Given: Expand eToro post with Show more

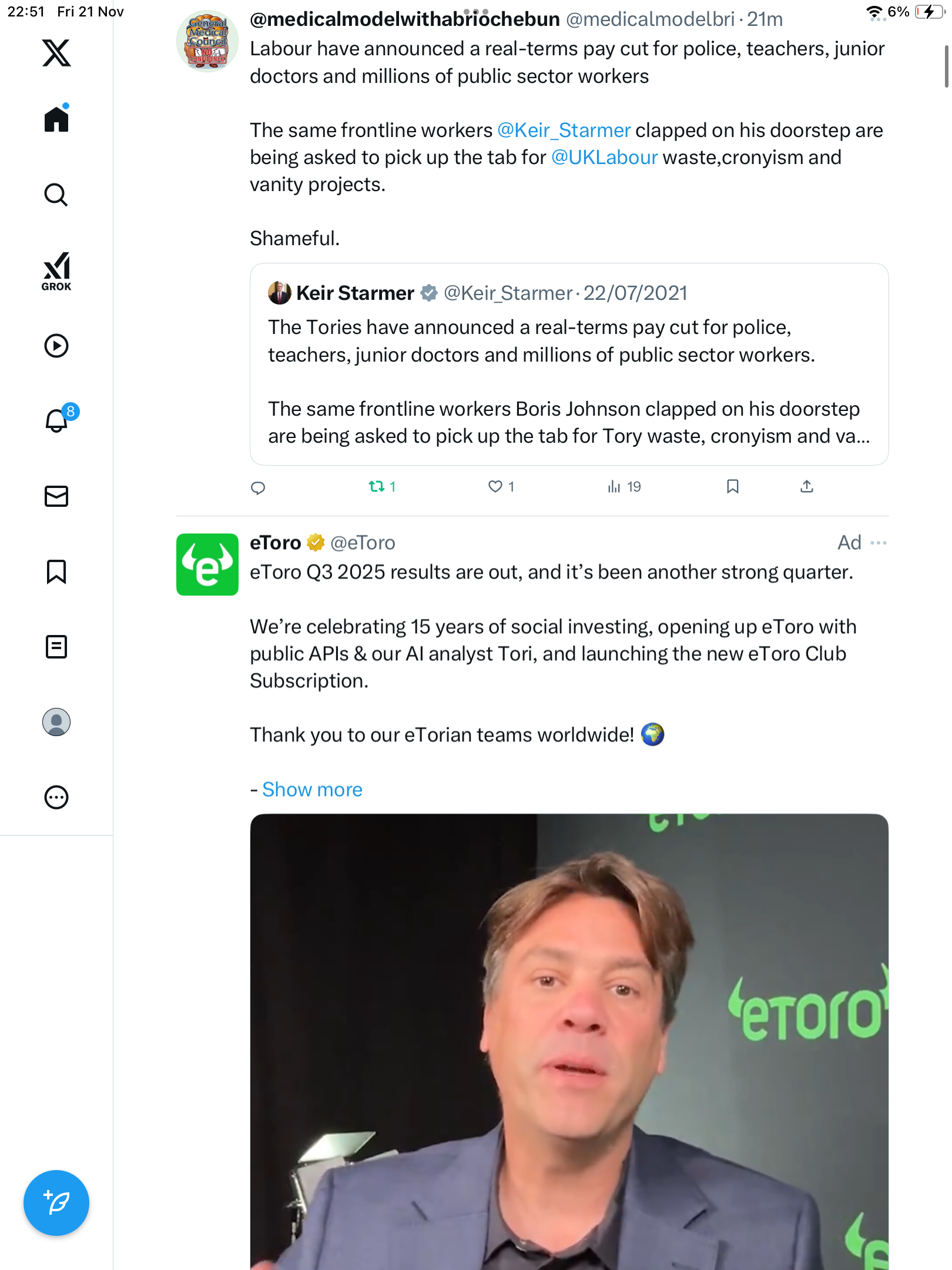Looking at the screenshot, I should coord(312,790).
